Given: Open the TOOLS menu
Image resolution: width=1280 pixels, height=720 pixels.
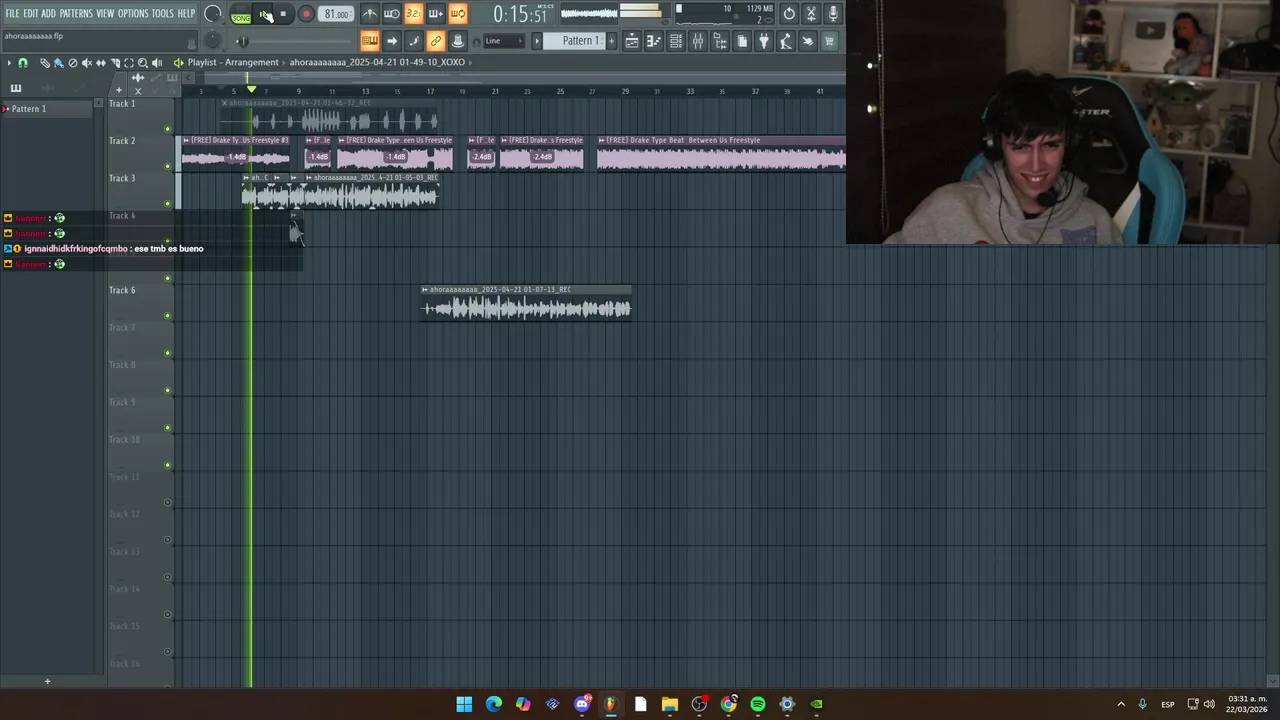Looking at the screenshot, I should point(163,13).
